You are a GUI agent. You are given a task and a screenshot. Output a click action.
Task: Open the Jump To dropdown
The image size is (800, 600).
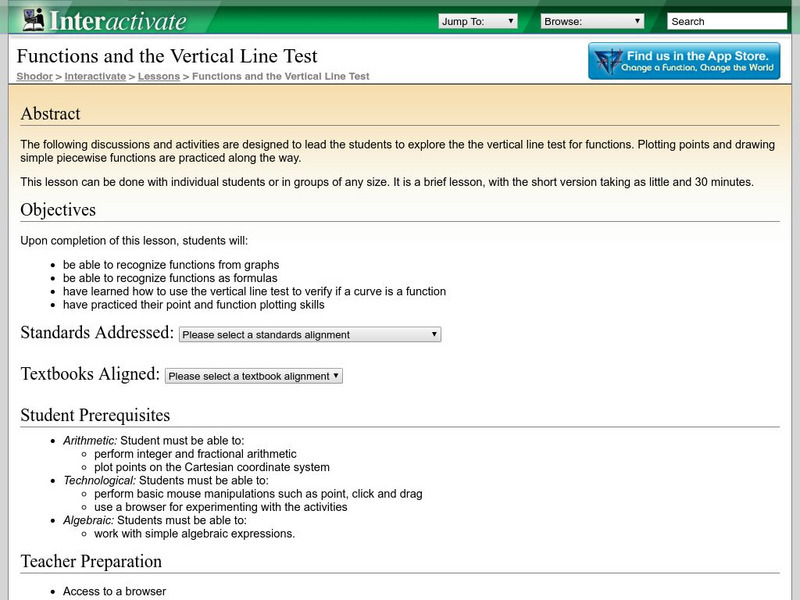[x=478, y=21]
